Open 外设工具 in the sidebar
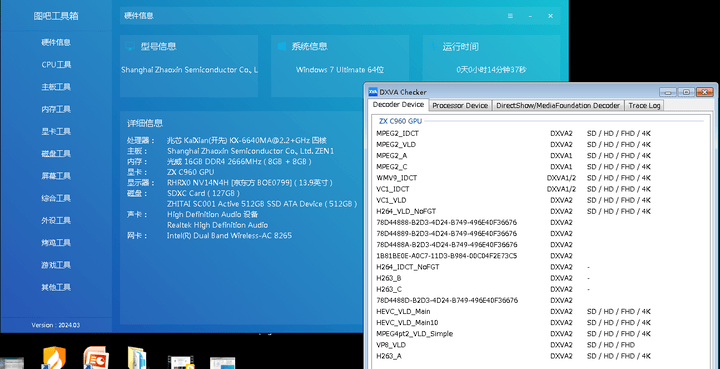 (x=56, y=220)
